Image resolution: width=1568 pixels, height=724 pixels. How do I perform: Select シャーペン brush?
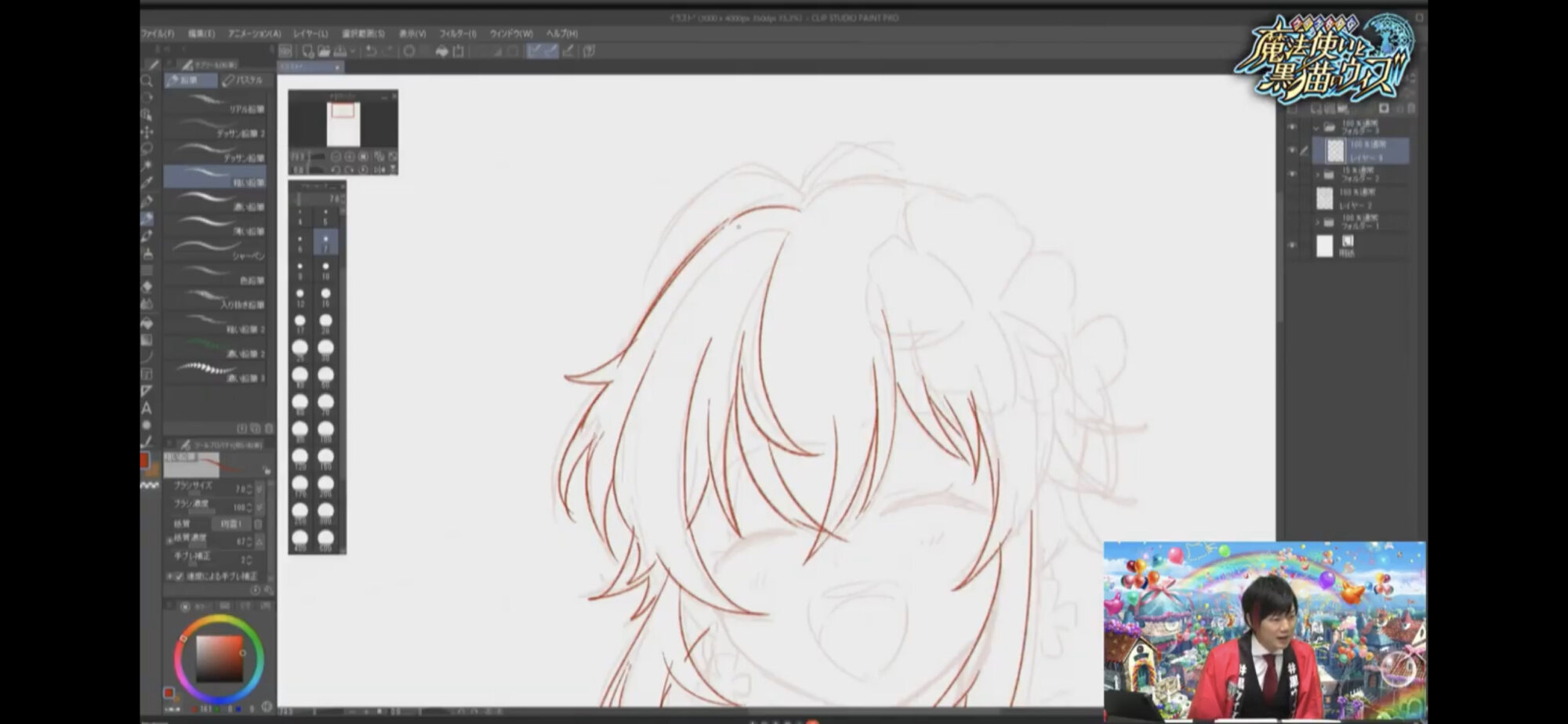coord(215,250)
